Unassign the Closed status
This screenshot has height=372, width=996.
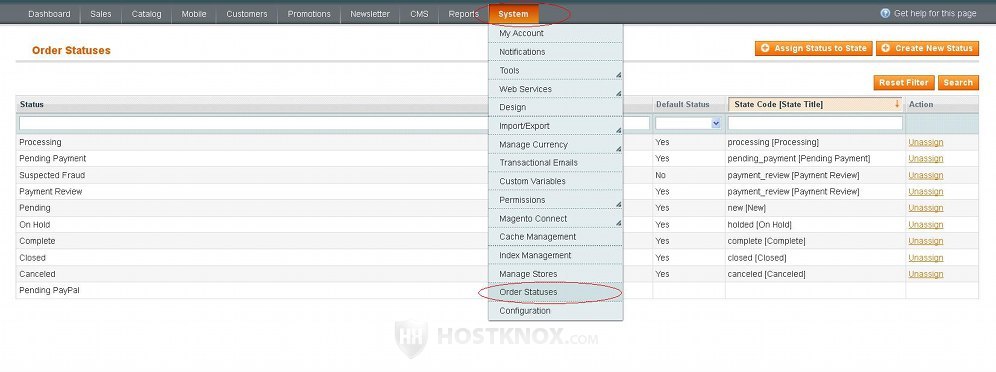coord(925,258)
